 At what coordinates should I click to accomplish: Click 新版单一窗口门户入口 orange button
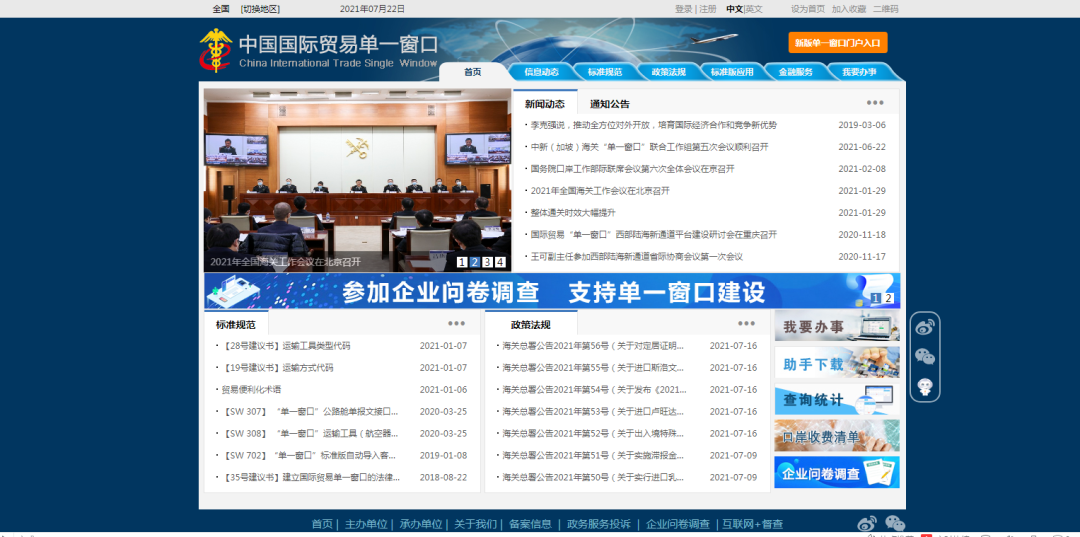pos(838,43)
